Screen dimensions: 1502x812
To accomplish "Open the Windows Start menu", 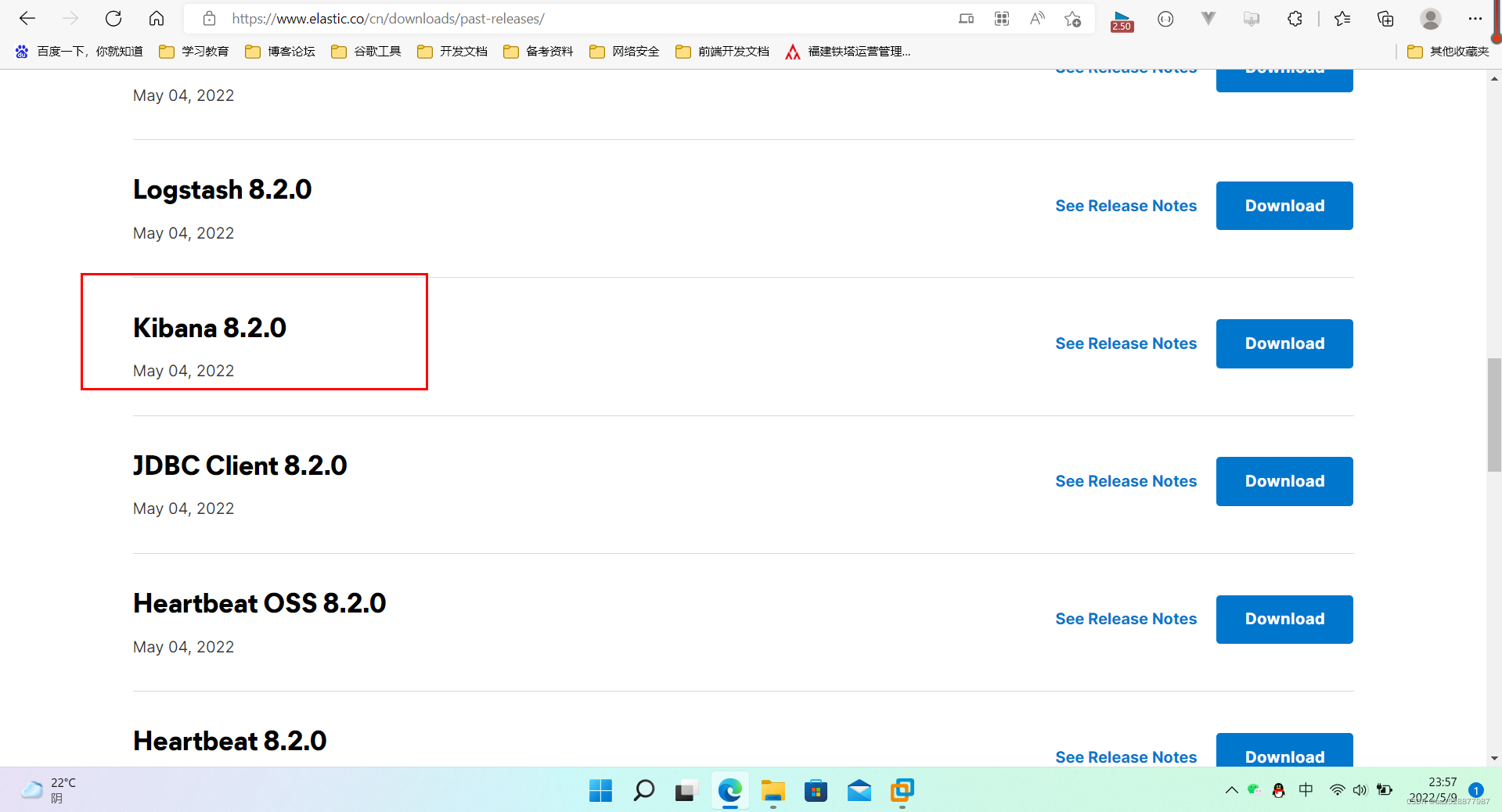I will pos(600,791).
